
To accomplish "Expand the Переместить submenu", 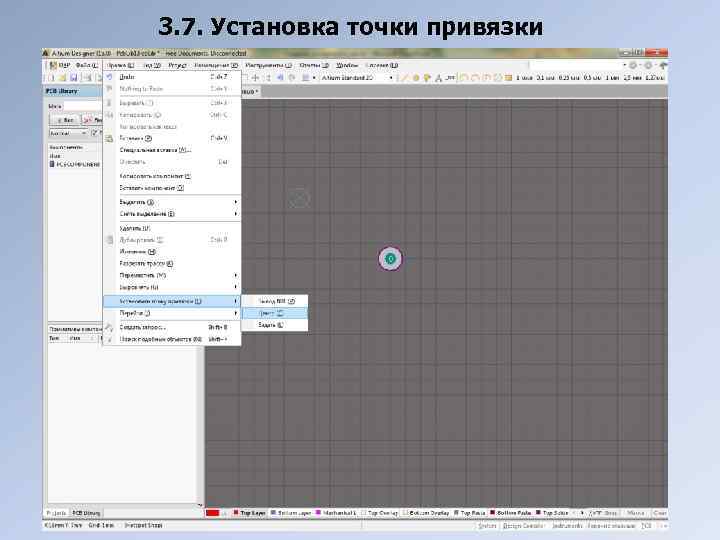I will coord(172,276).
